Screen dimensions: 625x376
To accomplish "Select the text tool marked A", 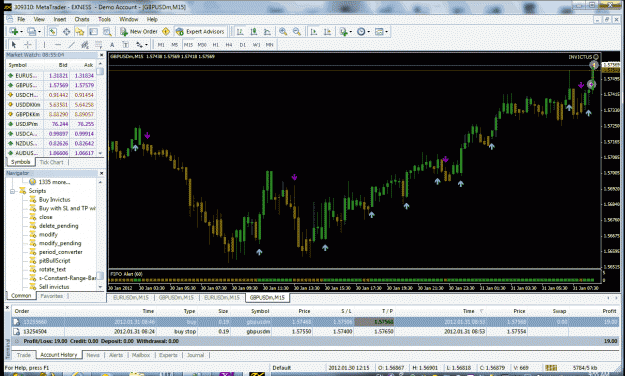I will (x=112, y=45).
